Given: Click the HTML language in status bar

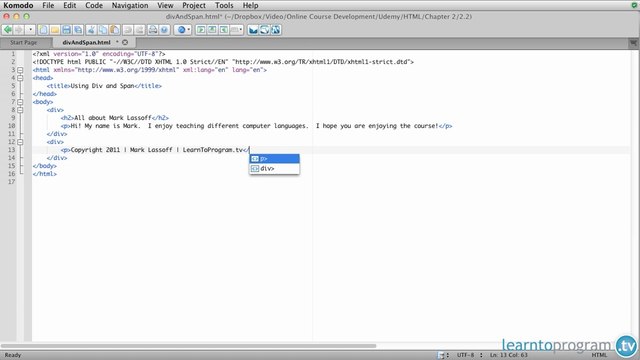Looking at the screenshot, I should coord(600,355).
